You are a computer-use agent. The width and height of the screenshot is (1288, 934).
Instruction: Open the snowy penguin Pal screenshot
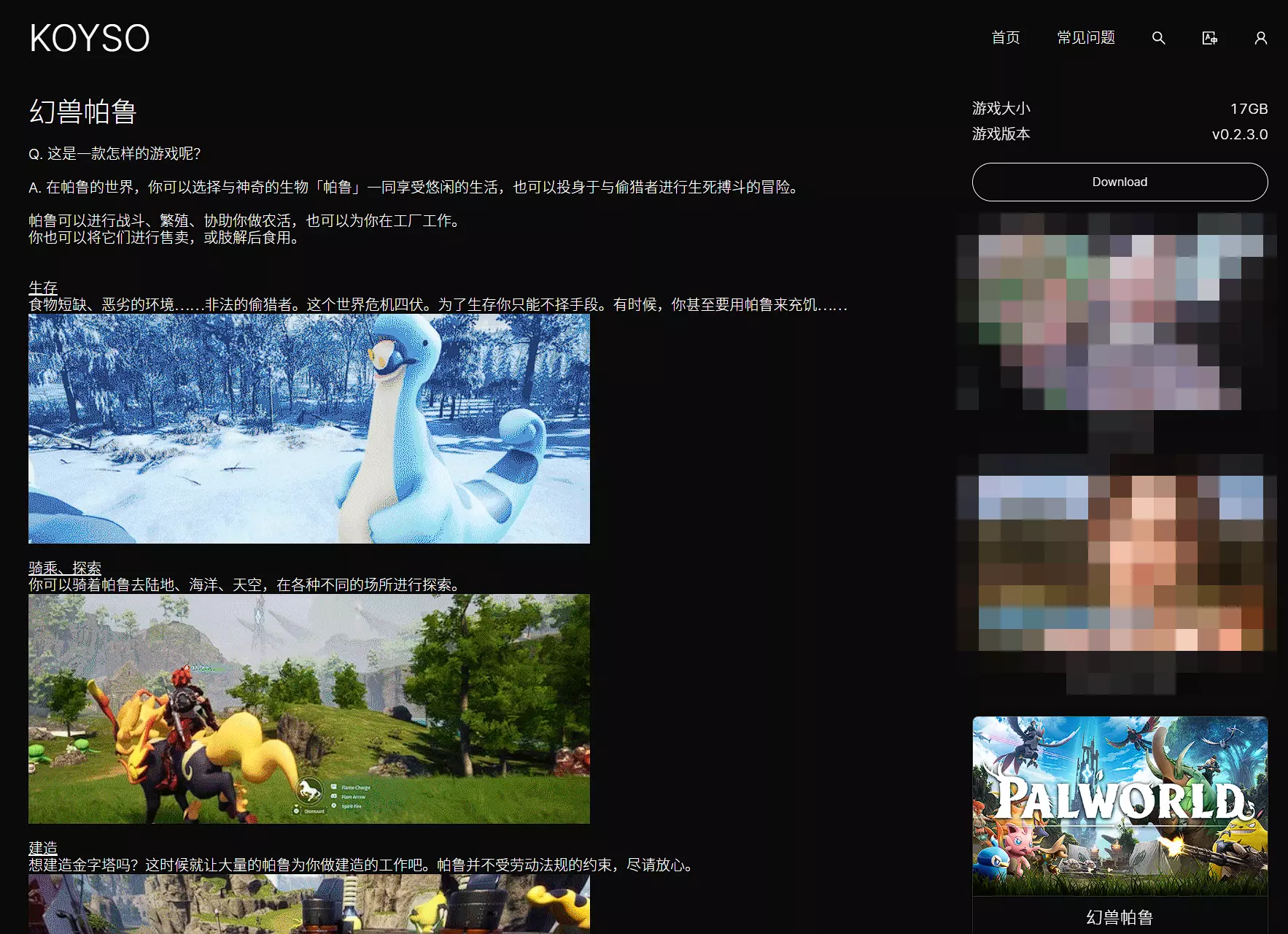[x=309, y=429]
